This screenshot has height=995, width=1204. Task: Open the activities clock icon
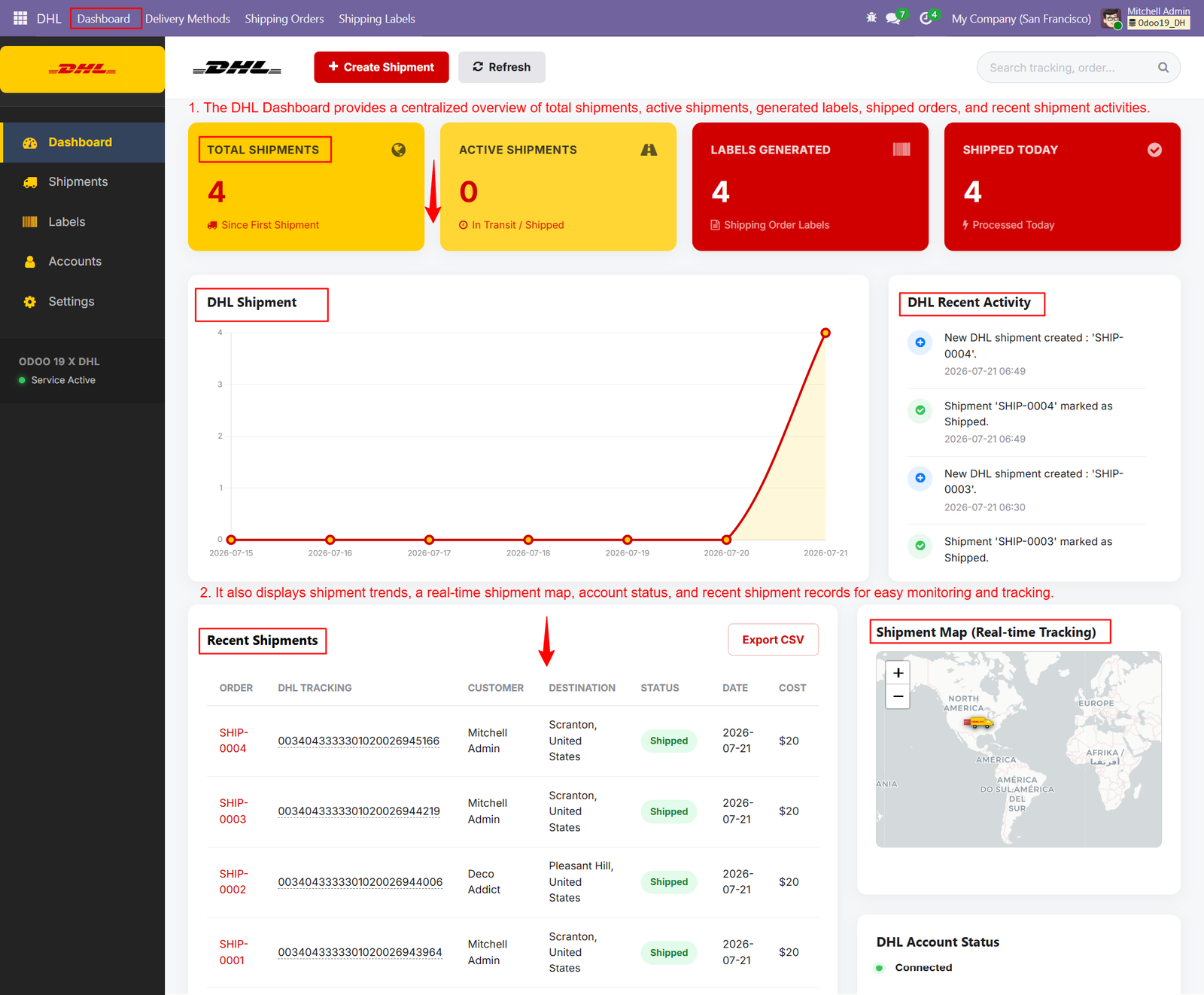point(926,18)
